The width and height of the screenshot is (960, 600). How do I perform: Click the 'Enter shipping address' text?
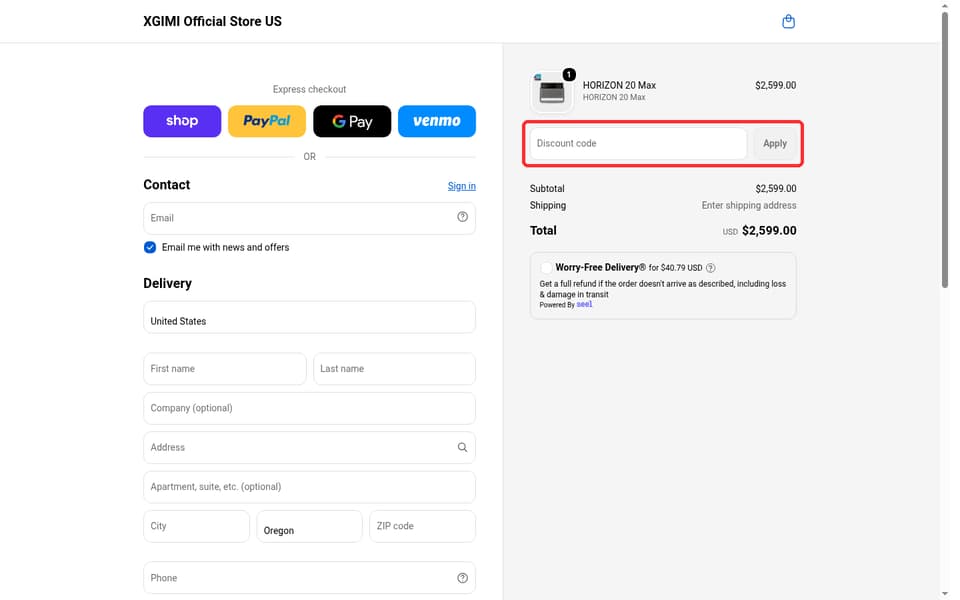click(x=749, y=206)
